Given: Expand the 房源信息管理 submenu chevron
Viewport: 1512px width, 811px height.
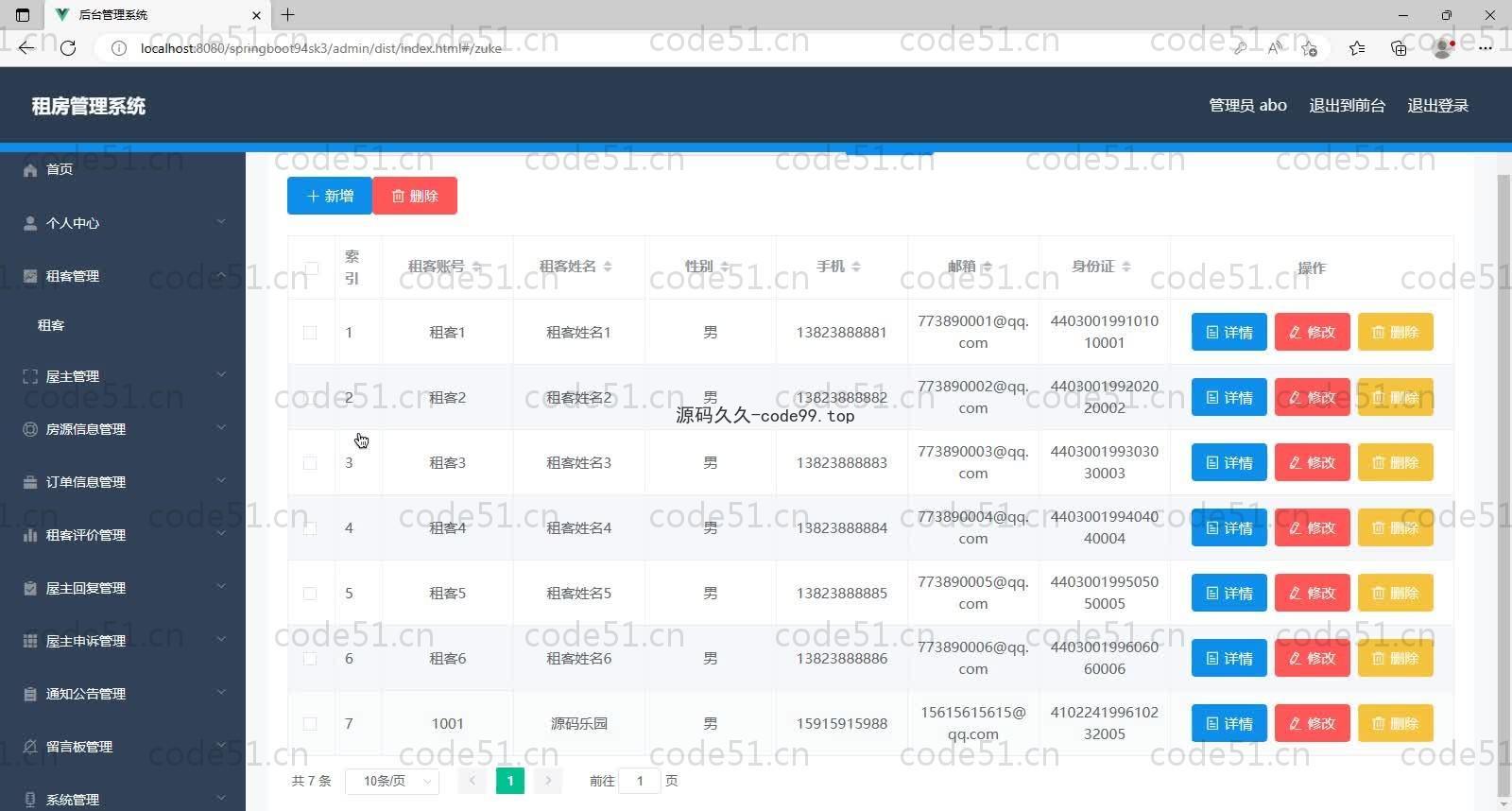Looking at the screenshot, I should pyautogui.click(x=221, y=428).
